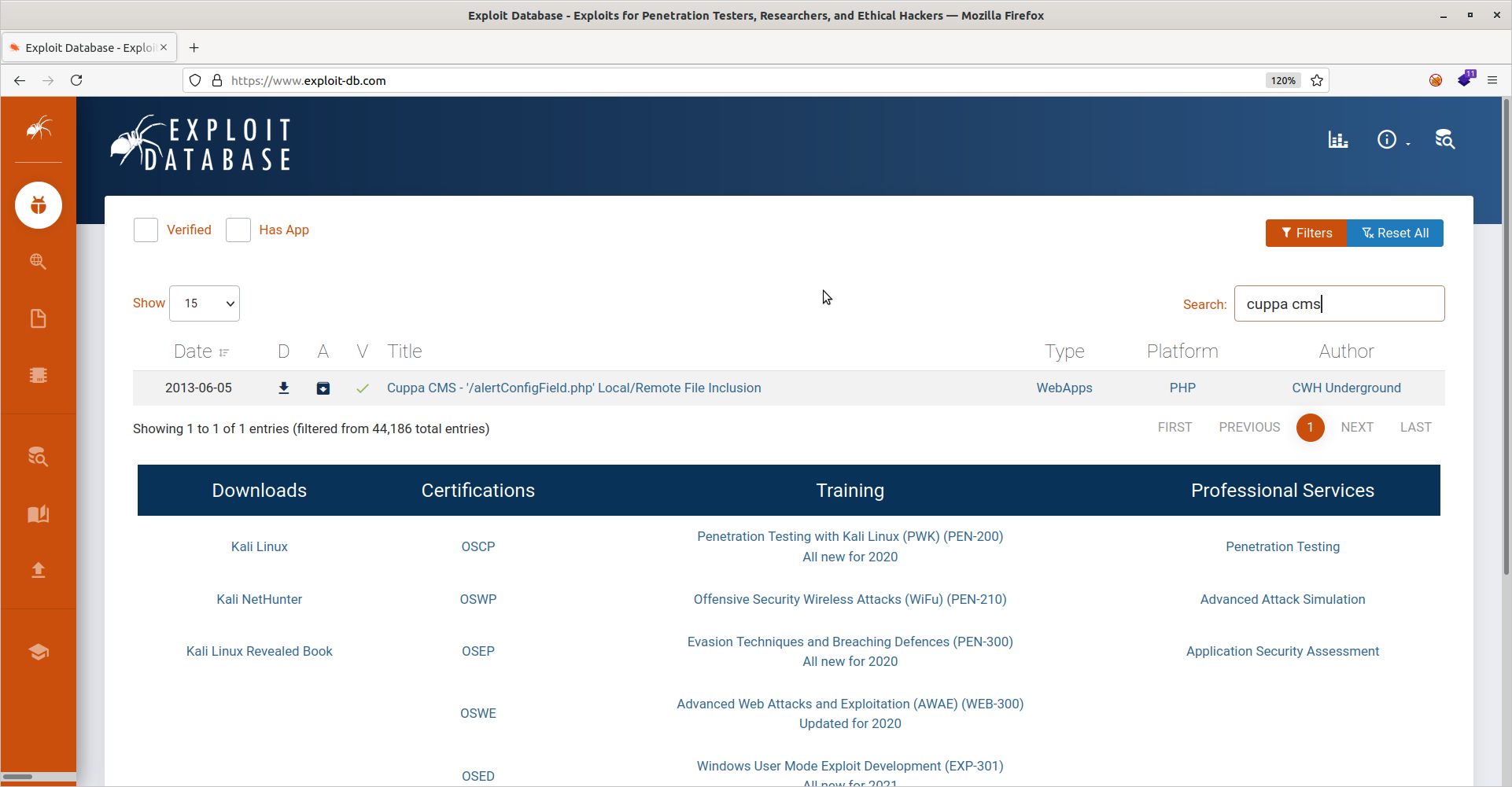
Task: Sort results by Date column header
Action: (201, 351)
